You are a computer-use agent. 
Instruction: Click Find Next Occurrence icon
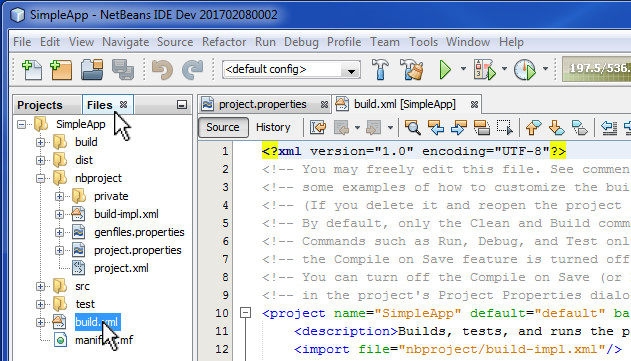click(x=459, y=128)
